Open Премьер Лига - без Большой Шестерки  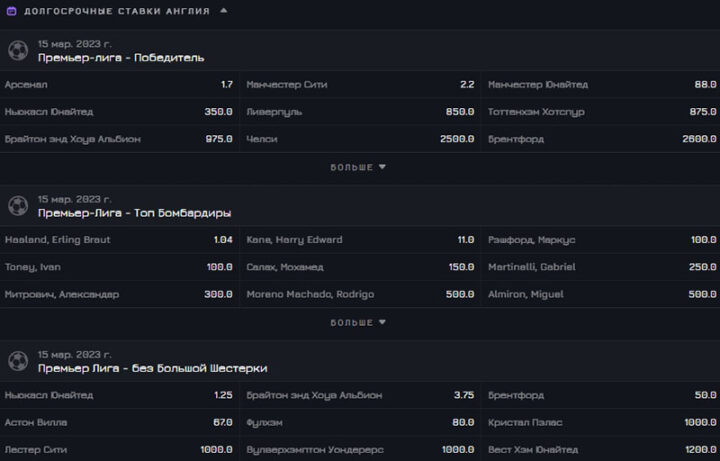(152, 368)
